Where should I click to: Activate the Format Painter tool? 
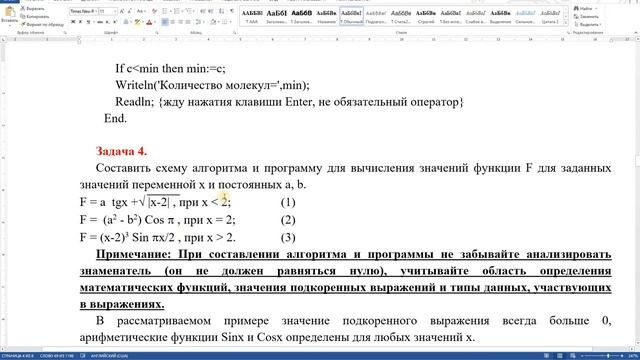tap(42, 24)
